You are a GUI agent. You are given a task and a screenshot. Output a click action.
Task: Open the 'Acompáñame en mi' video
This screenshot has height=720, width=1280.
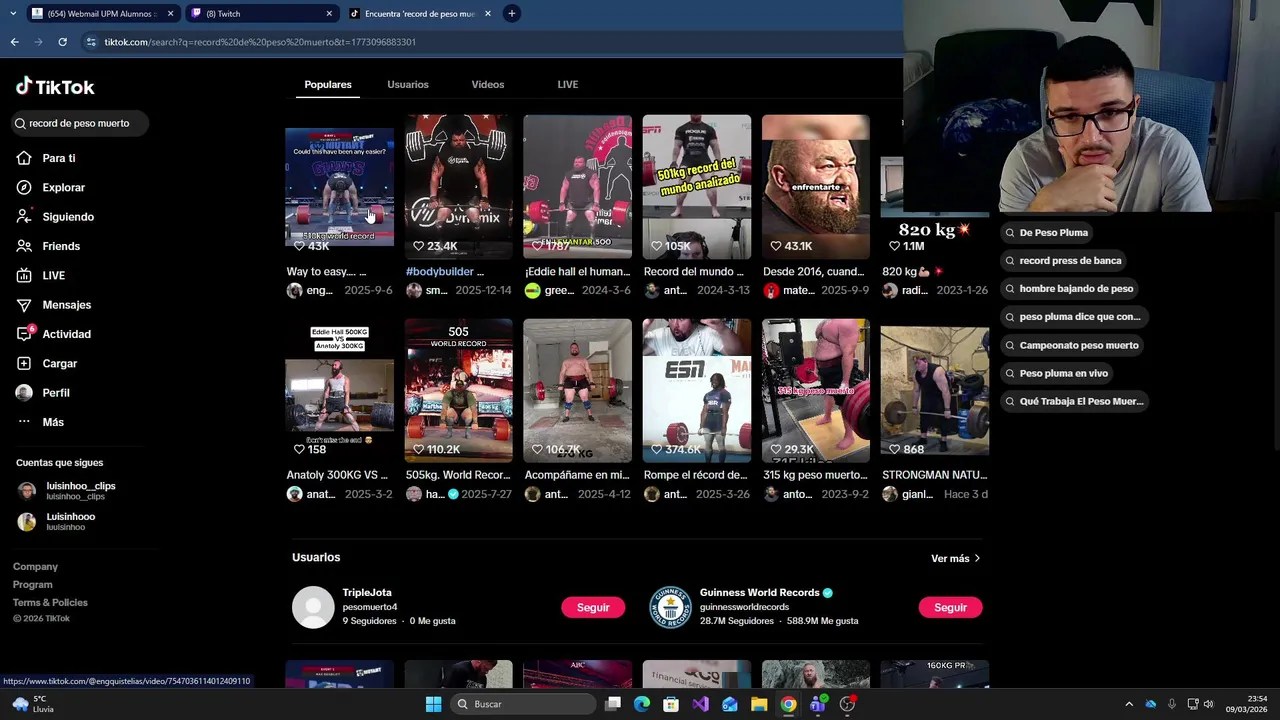click(x=577, y=390)
